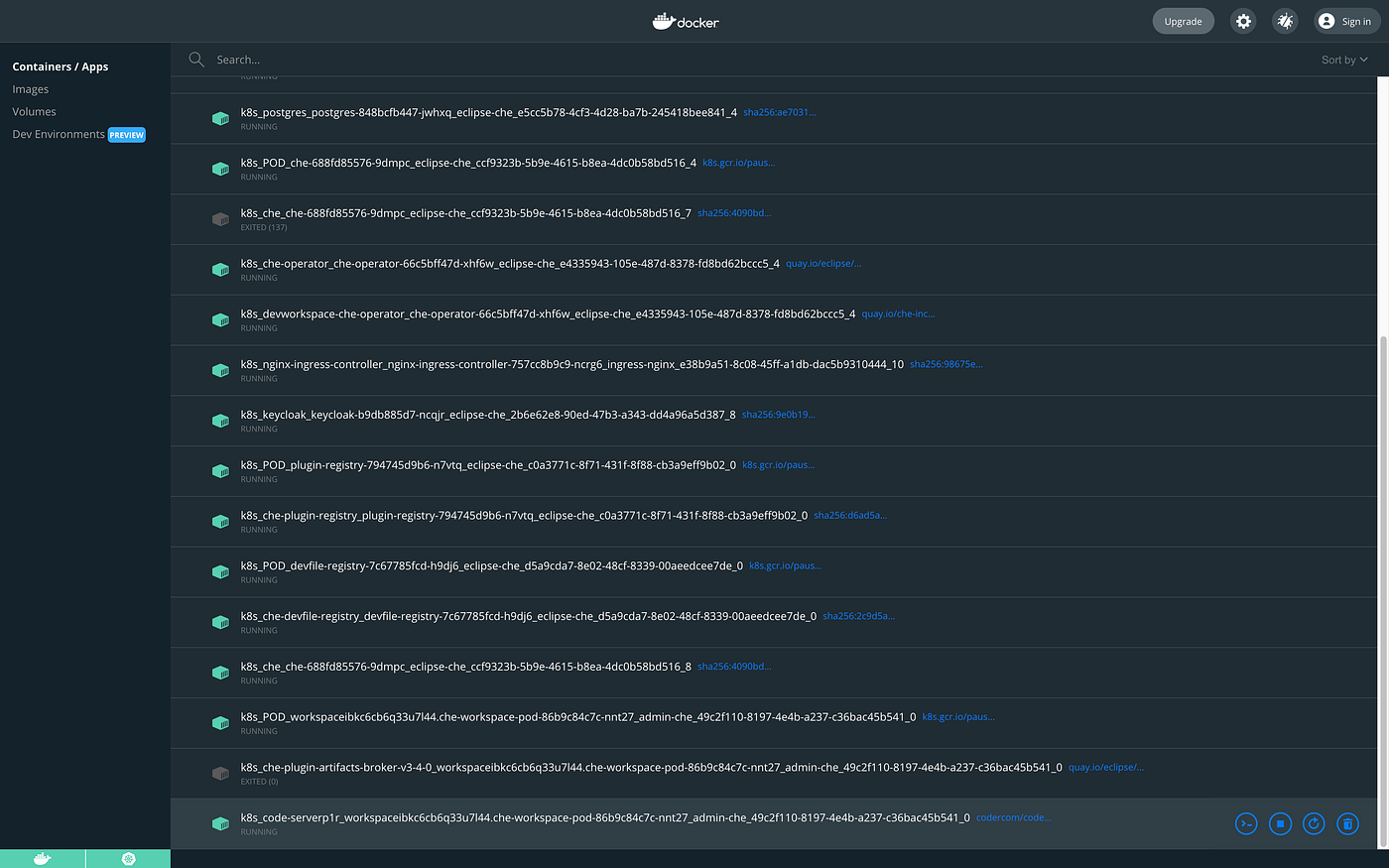Open Dev Environments preview section

point(57,134)
